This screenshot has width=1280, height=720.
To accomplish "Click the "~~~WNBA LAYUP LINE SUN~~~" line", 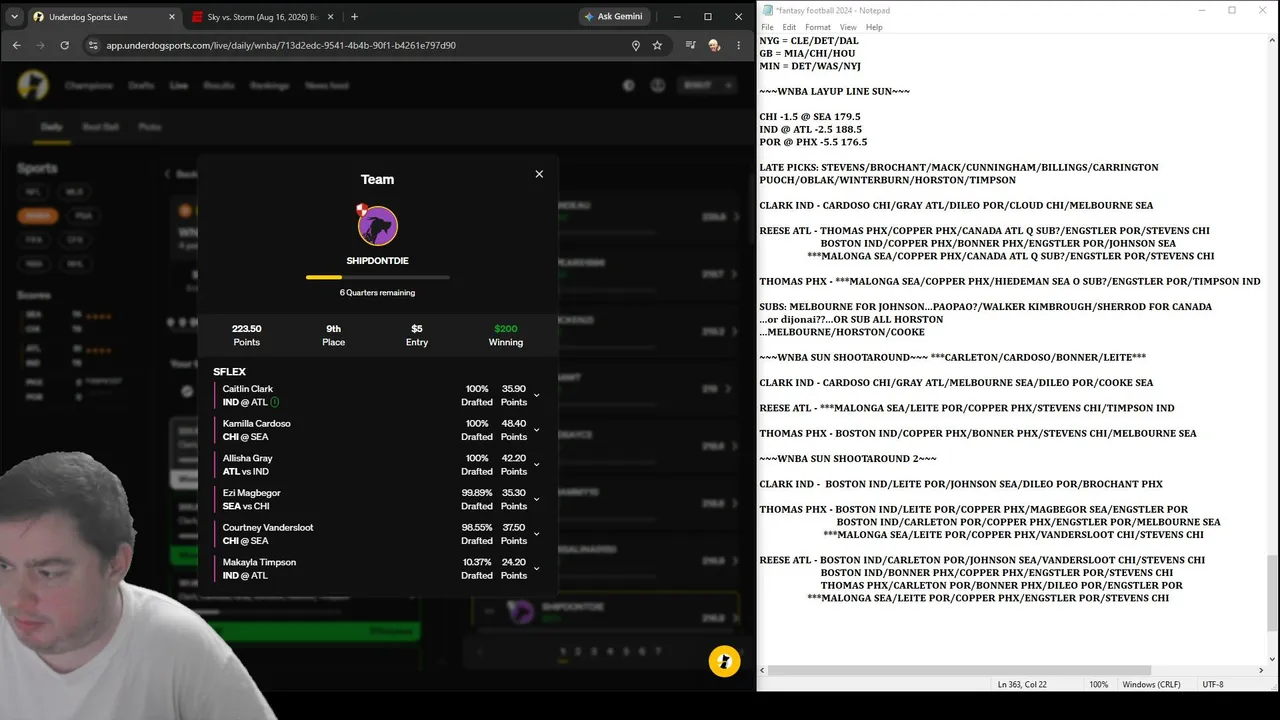I will coord(834,91).
